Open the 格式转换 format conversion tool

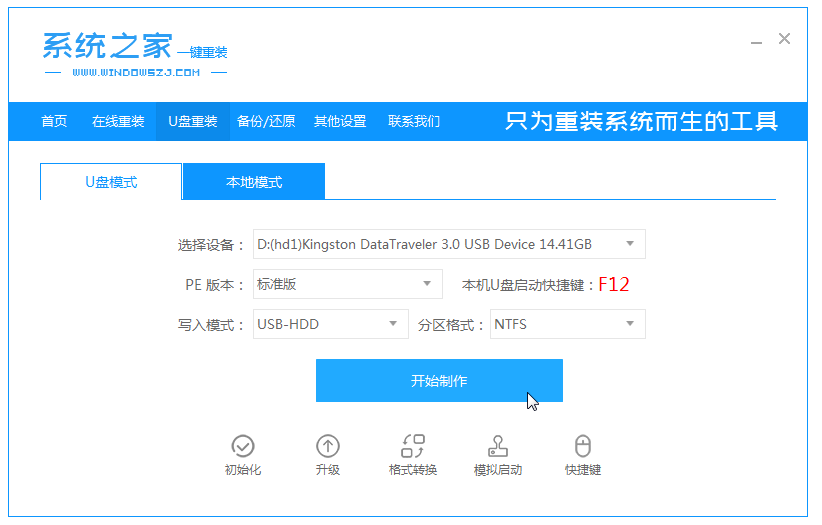[x=412, y=446]
